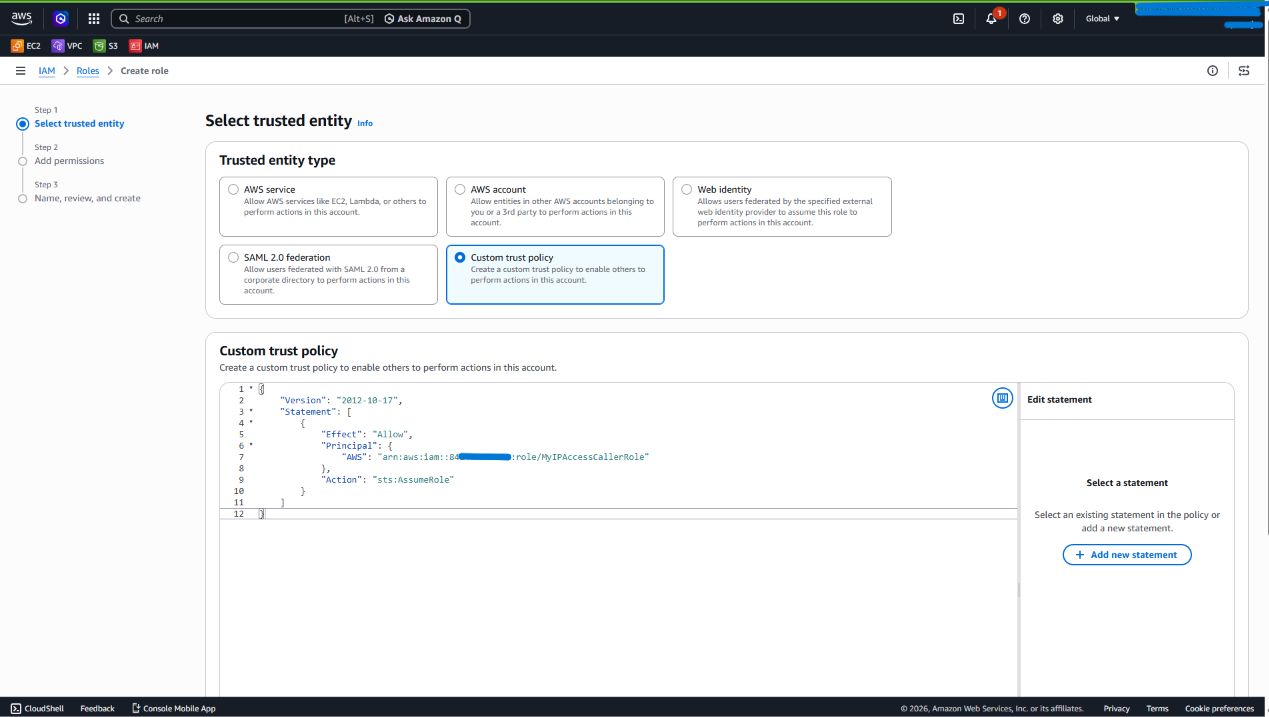Image resolution: width=1269 pixels, height=717 pixels.
Task: Open Ask Amazon Q assistant
Action: click(x=424, y=19)
